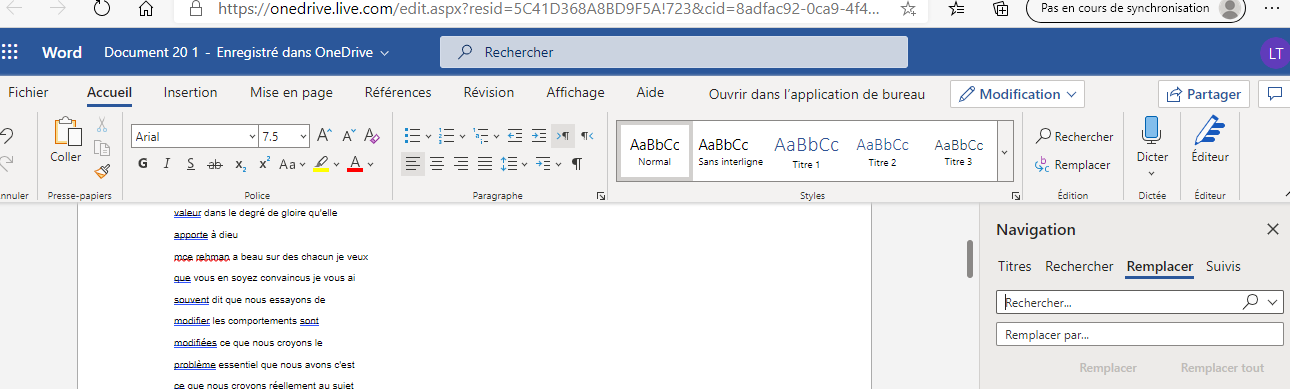Image resolution: width=1290 pixels, height=389 pixels.
Task: Go to the browser home page icon
Action: pos(147,9)
